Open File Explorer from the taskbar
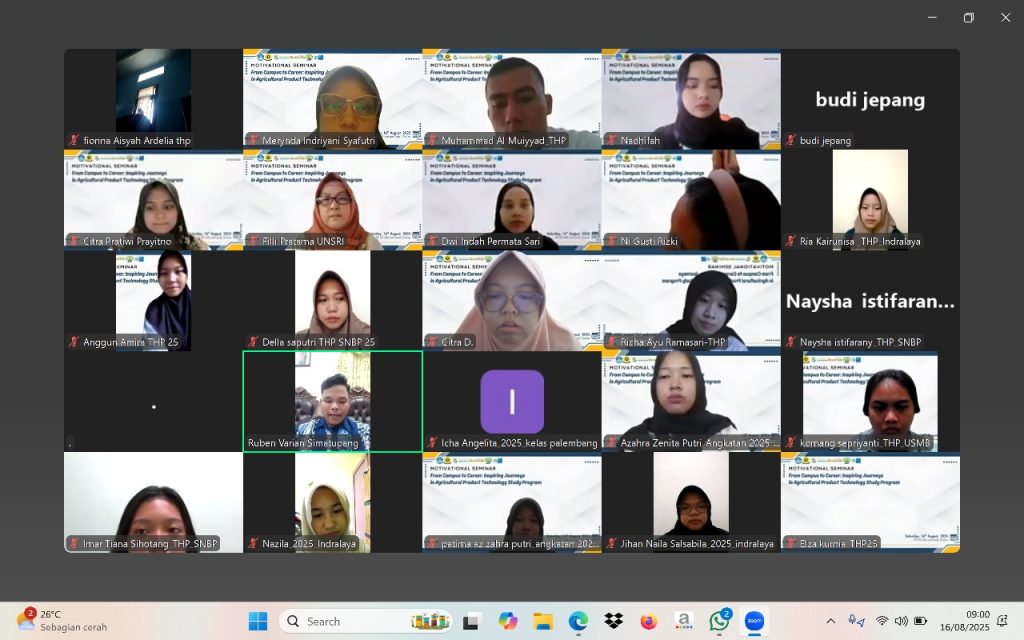 pyautogui.click(x=543, y=621)
